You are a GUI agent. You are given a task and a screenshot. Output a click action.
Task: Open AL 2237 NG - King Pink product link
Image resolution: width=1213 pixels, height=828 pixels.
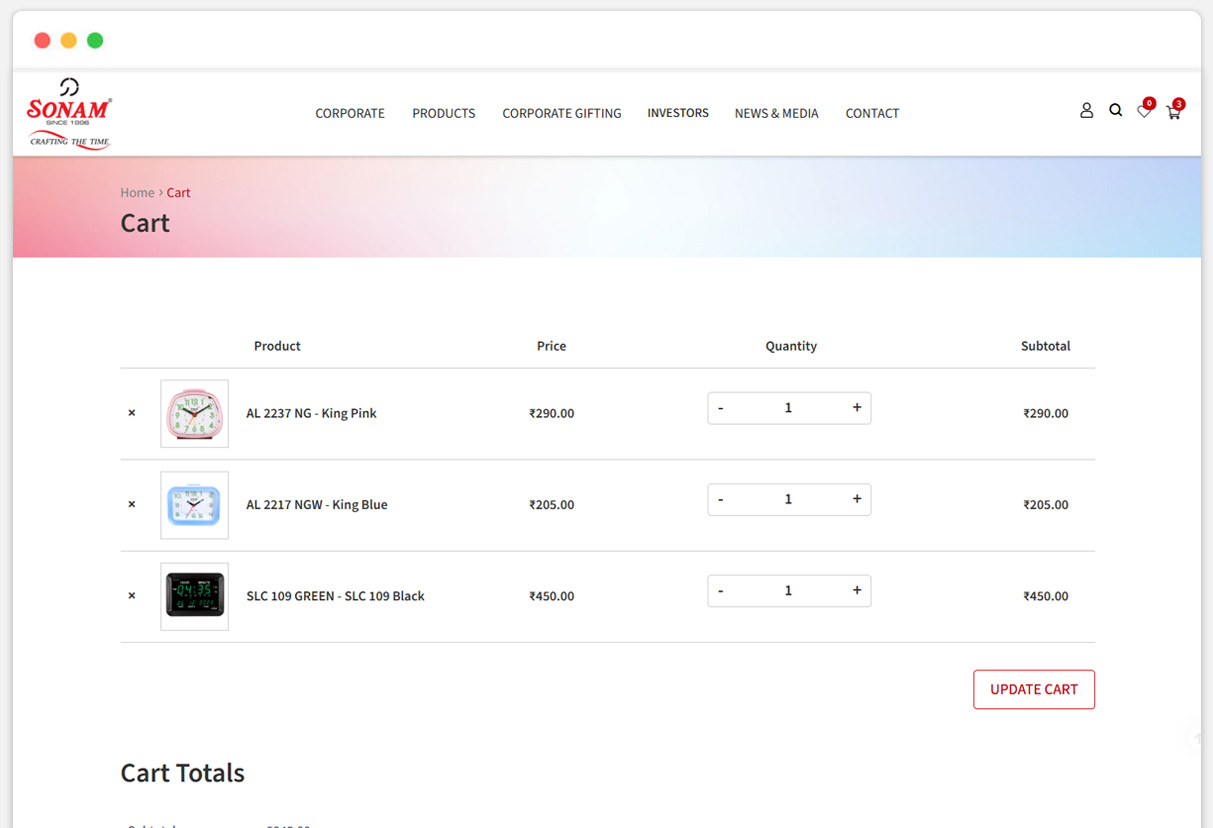coord(311,413)
